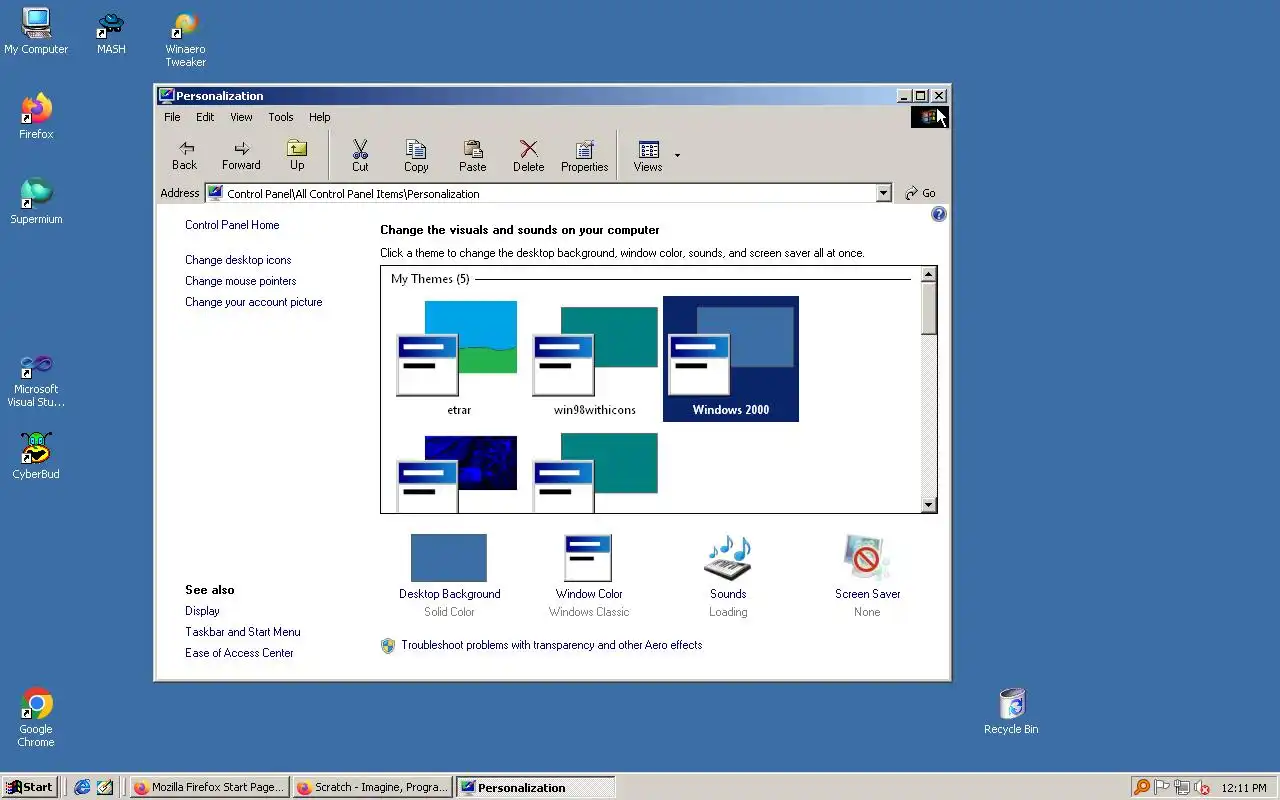Image resolution: width=1280 pixels, height=800 pixels.
Task: Click Change your account picture link
Action: (x=253, y=302)
